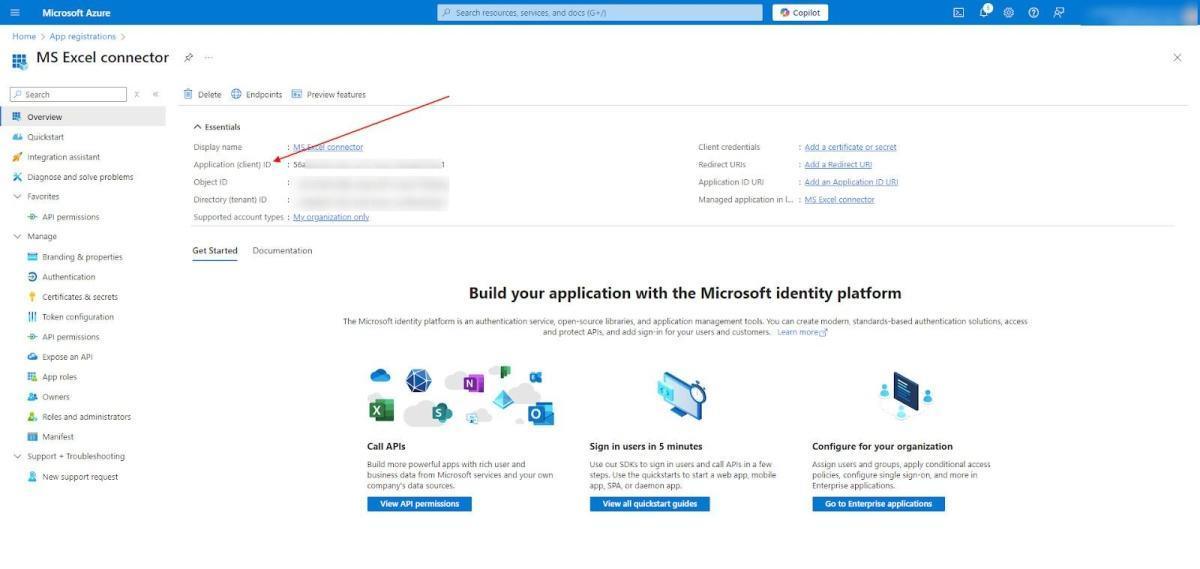Click the Directory (tenant) ID label
The height and width of the screenshot is (569, 1200).
(230, 200)
